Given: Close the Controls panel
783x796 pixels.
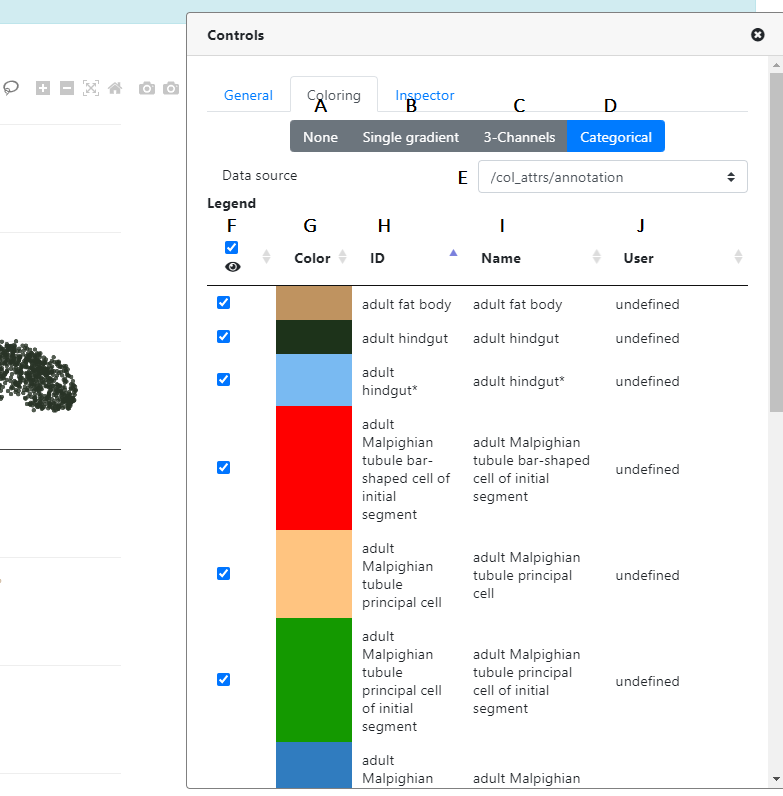Looking at the screenshot, I should (758, 35).
